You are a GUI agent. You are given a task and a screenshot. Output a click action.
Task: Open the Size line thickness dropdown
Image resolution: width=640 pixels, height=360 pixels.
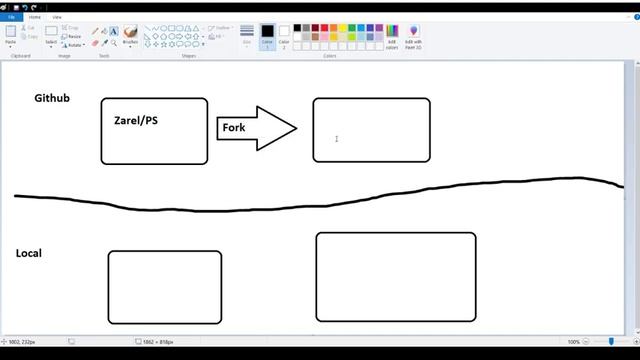[247, 36]
